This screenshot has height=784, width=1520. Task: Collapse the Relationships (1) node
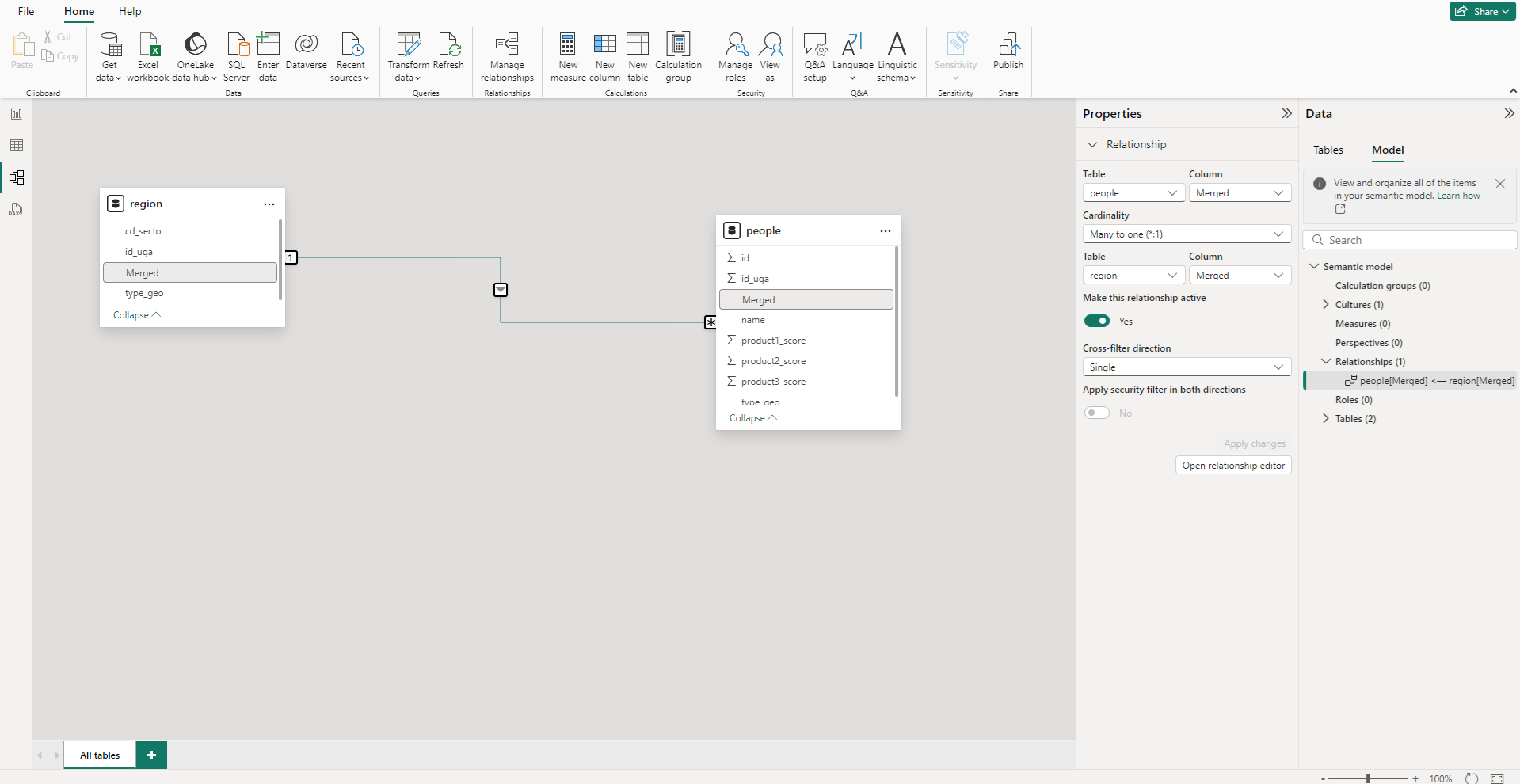point(1326,362)
